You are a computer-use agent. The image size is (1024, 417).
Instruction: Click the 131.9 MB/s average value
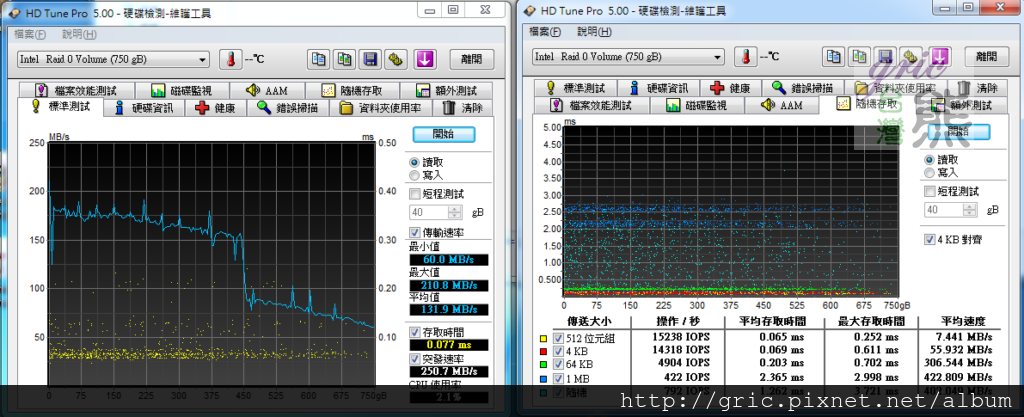tap(449, 309)
